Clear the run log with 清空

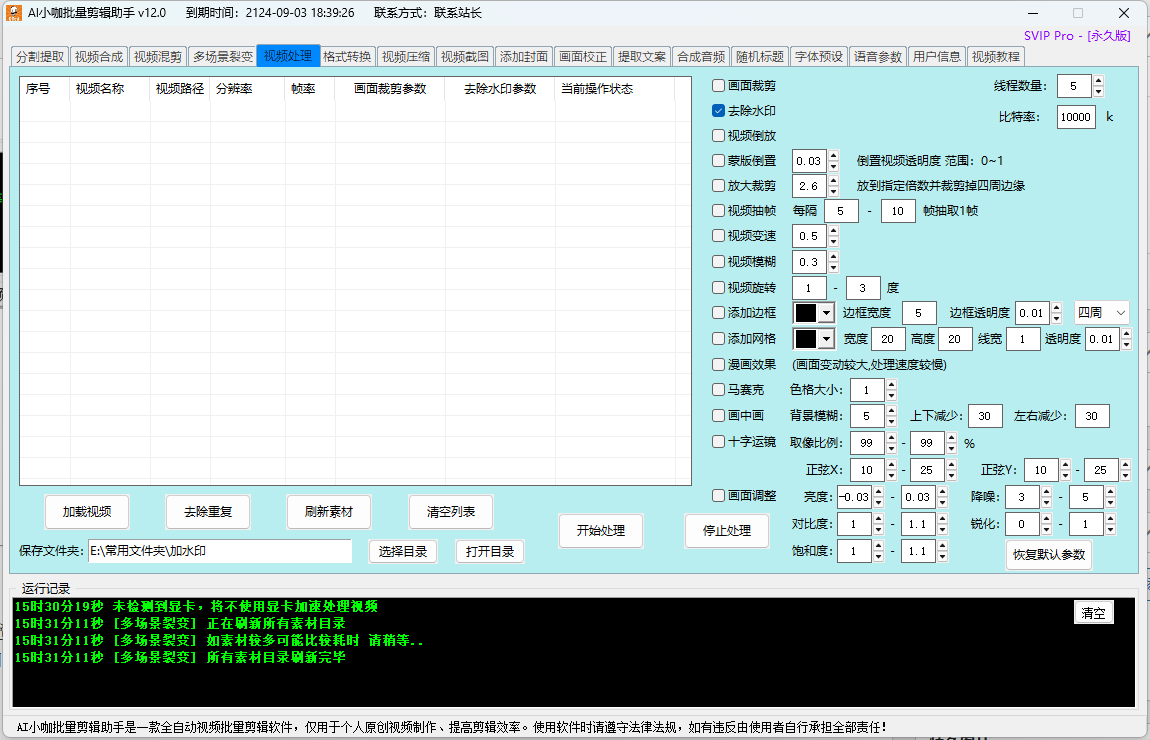tap(1093, 613)
